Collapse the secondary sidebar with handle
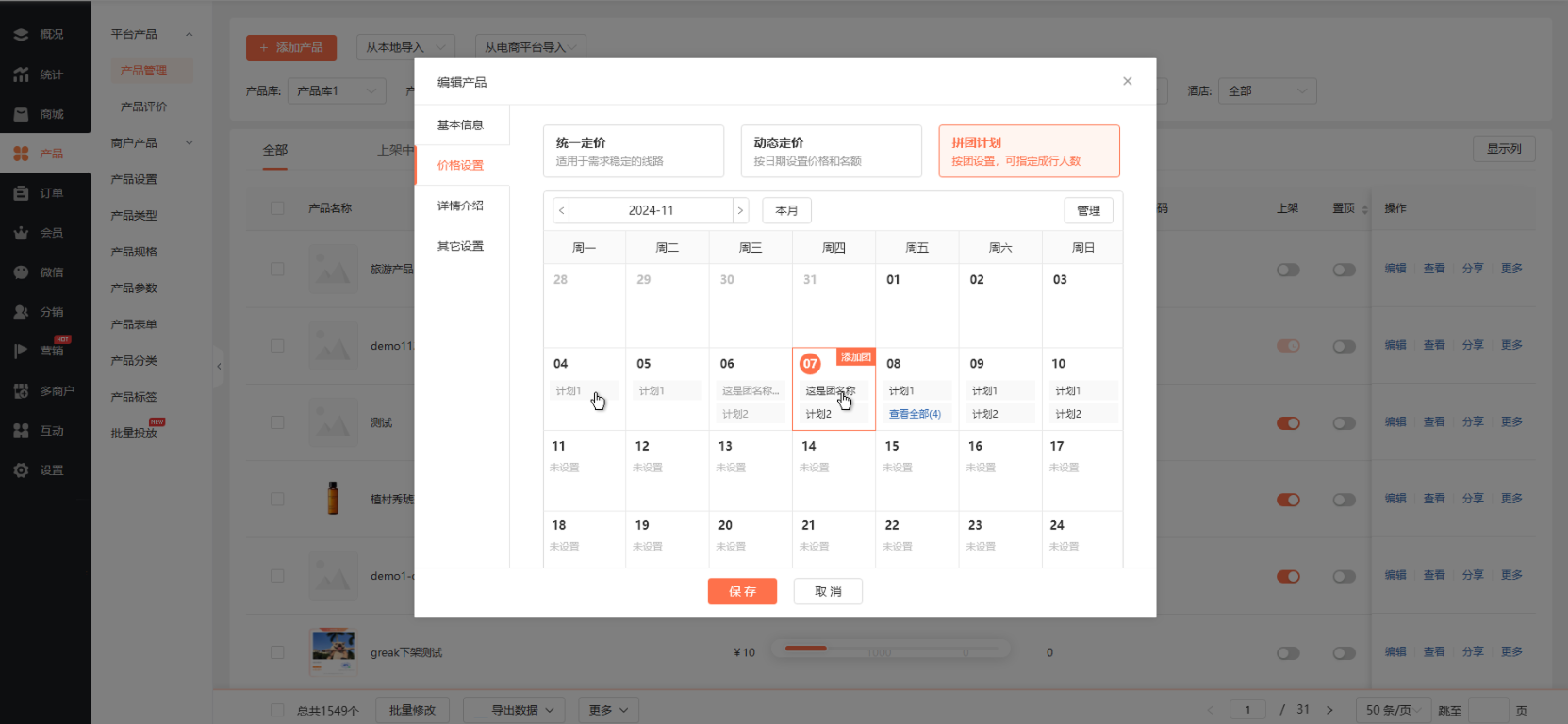 (x=219, y=366)
